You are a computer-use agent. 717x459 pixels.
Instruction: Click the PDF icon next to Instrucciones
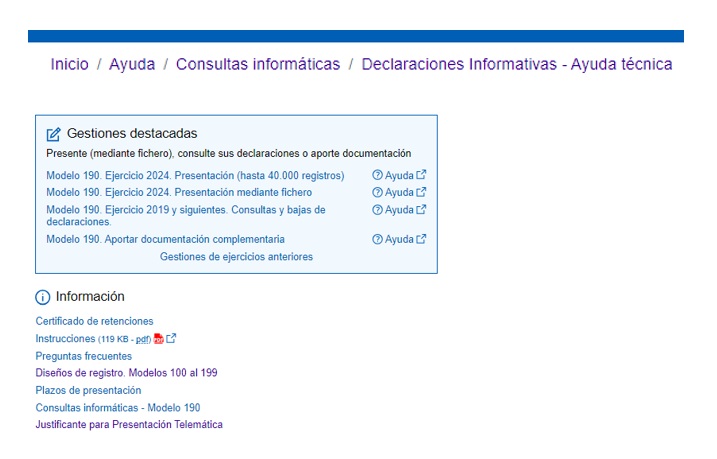pos(158,339)
